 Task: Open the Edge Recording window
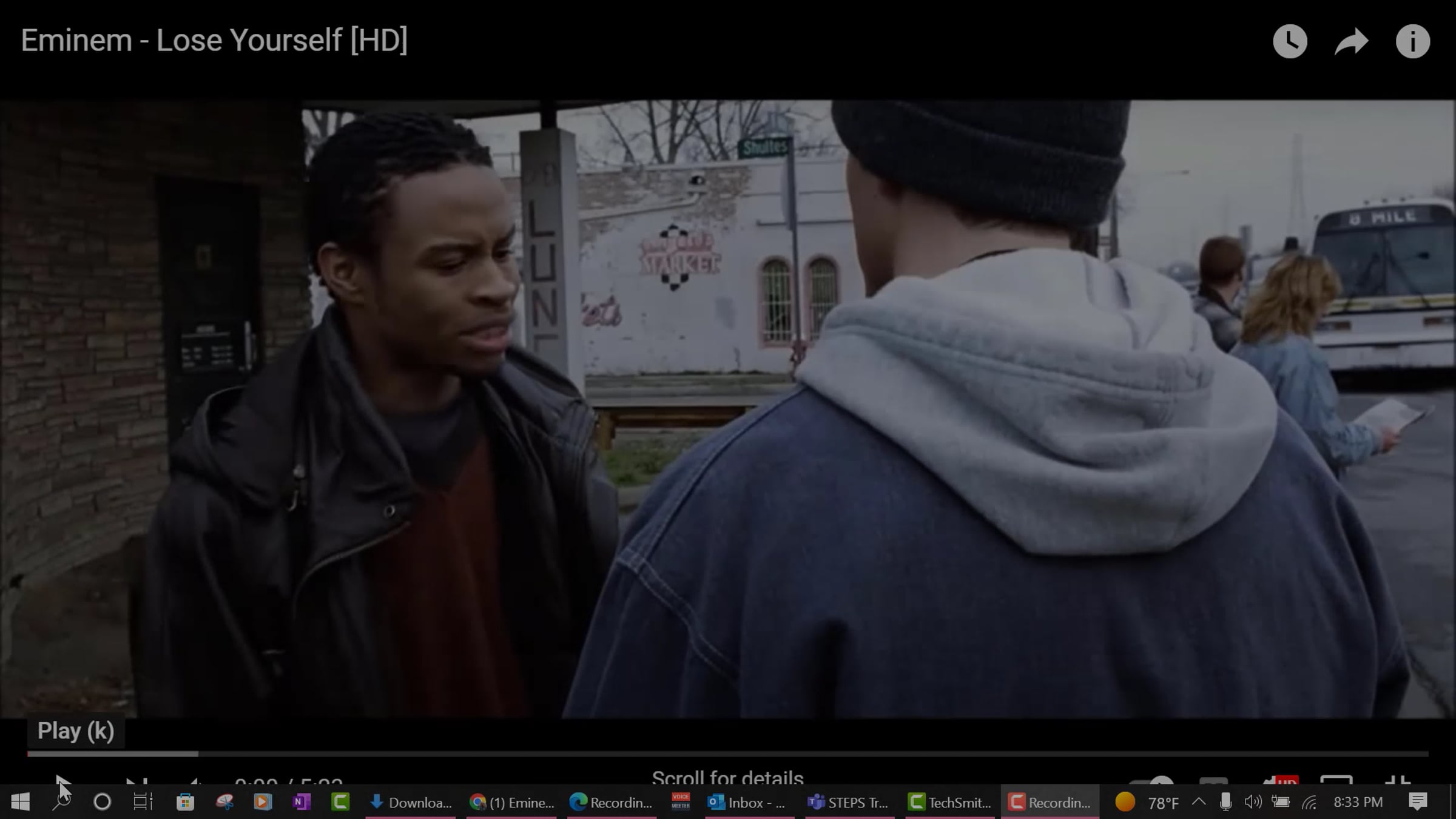tap(612, 802)
